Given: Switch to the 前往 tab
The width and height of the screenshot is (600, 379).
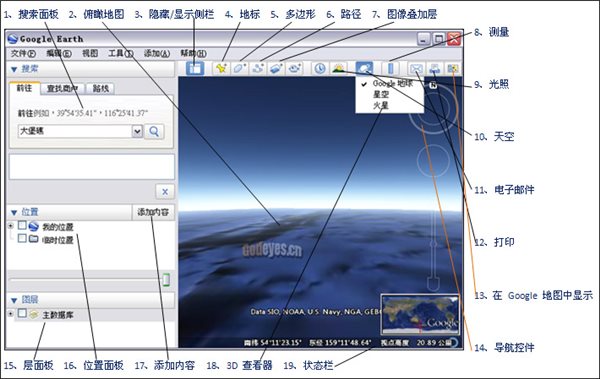Looking at the screenshot, I should (24, 88).
